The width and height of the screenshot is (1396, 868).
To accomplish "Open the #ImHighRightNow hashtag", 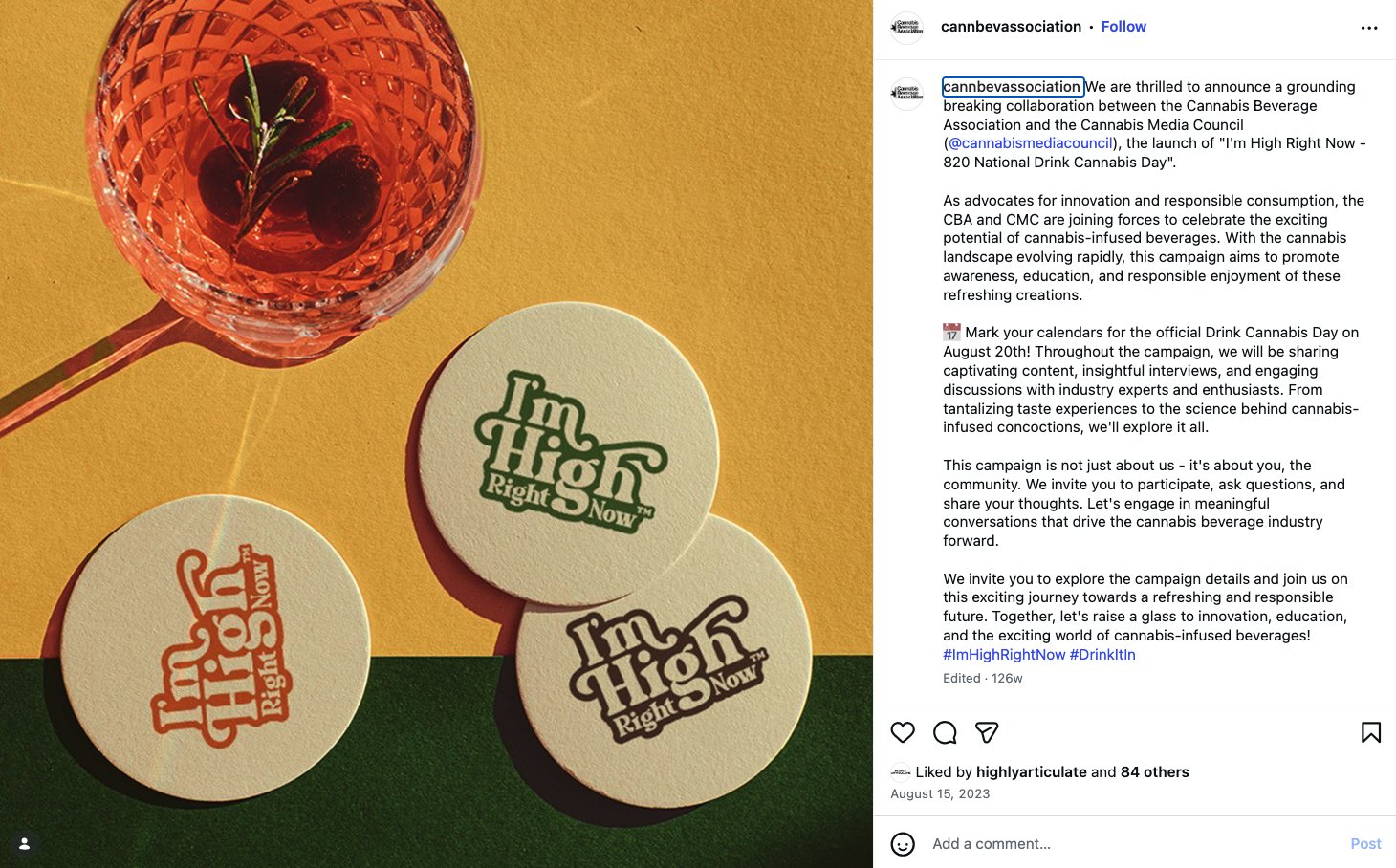I will coord(1004,655).
